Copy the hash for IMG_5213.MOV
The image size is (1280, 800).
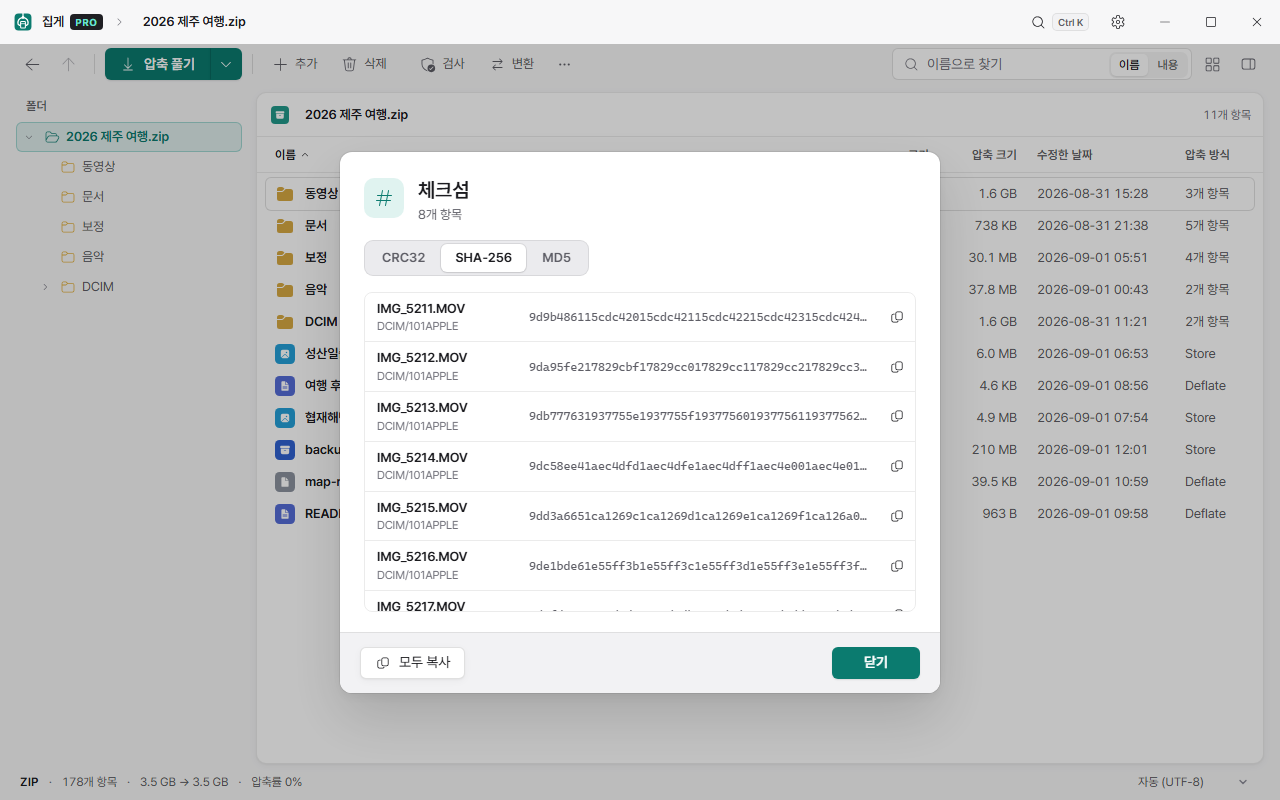897,416
